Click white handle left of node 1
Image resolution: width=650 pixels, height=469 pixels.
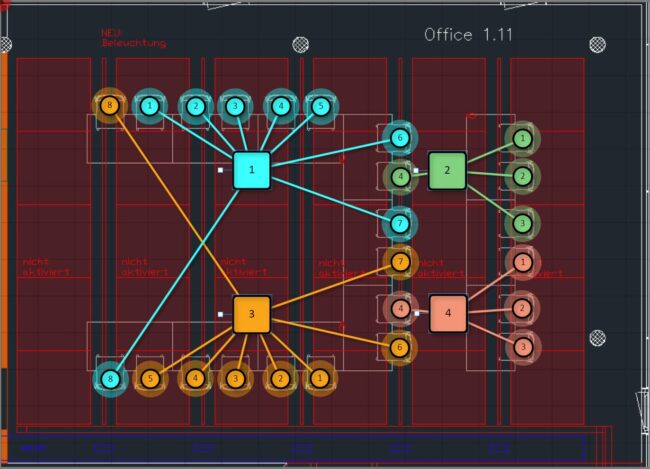tap(221, 170)
